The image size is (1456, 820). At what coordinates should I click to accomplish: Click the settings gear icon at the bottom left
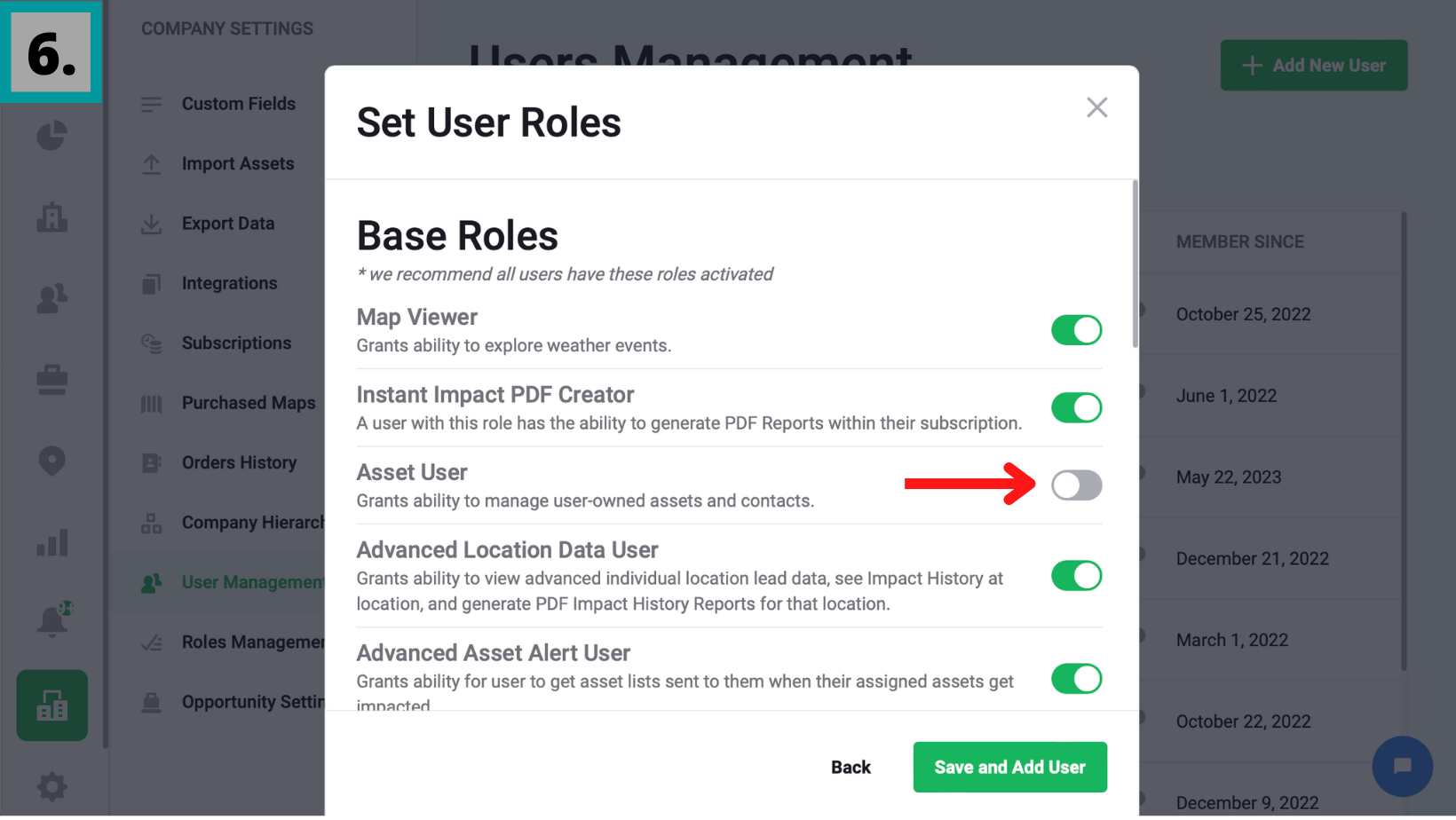point(51,786)
